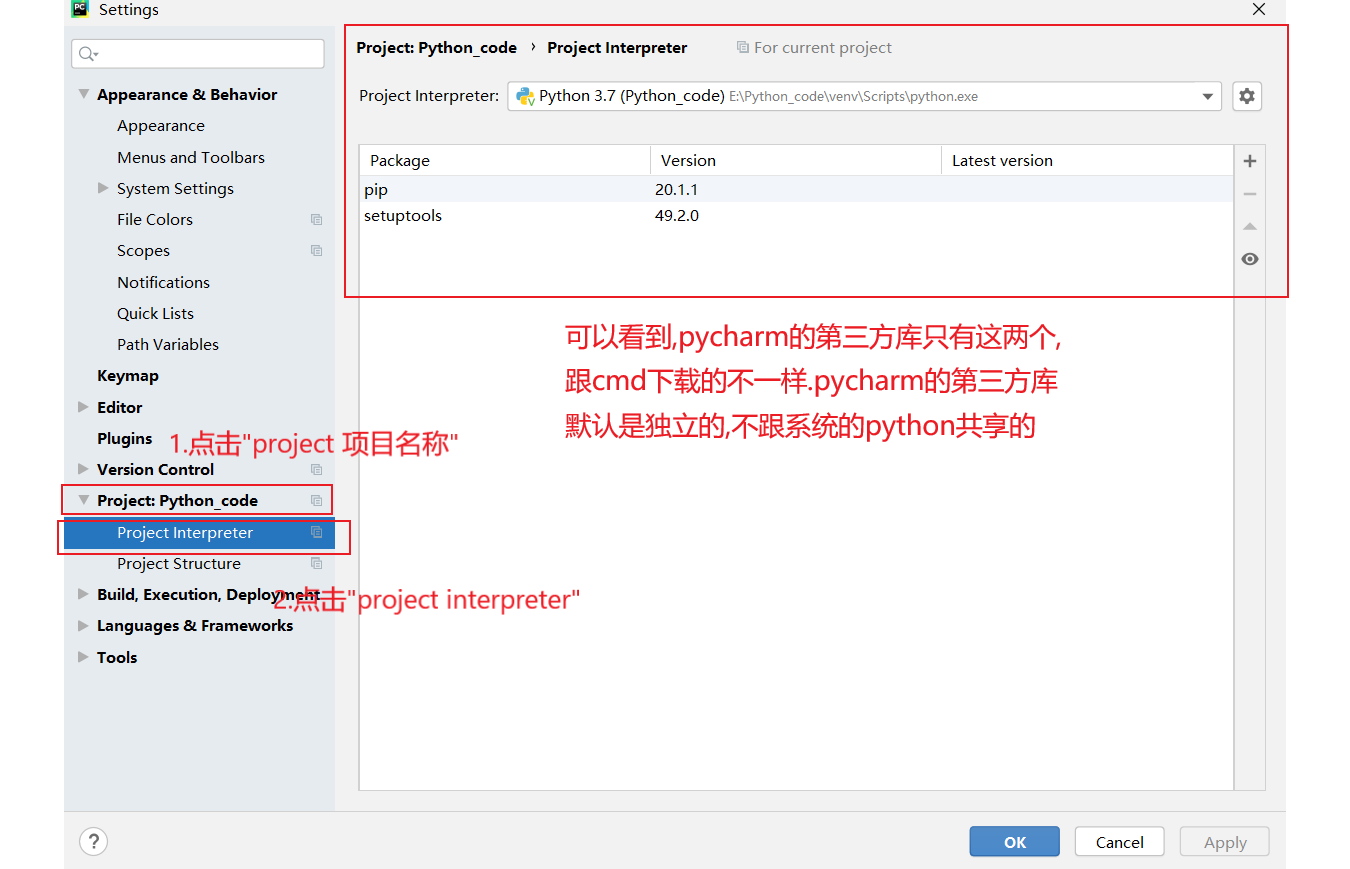Sort by Latest version column header
Viewport: 1350px width, 869px height.
point(1087,160)
